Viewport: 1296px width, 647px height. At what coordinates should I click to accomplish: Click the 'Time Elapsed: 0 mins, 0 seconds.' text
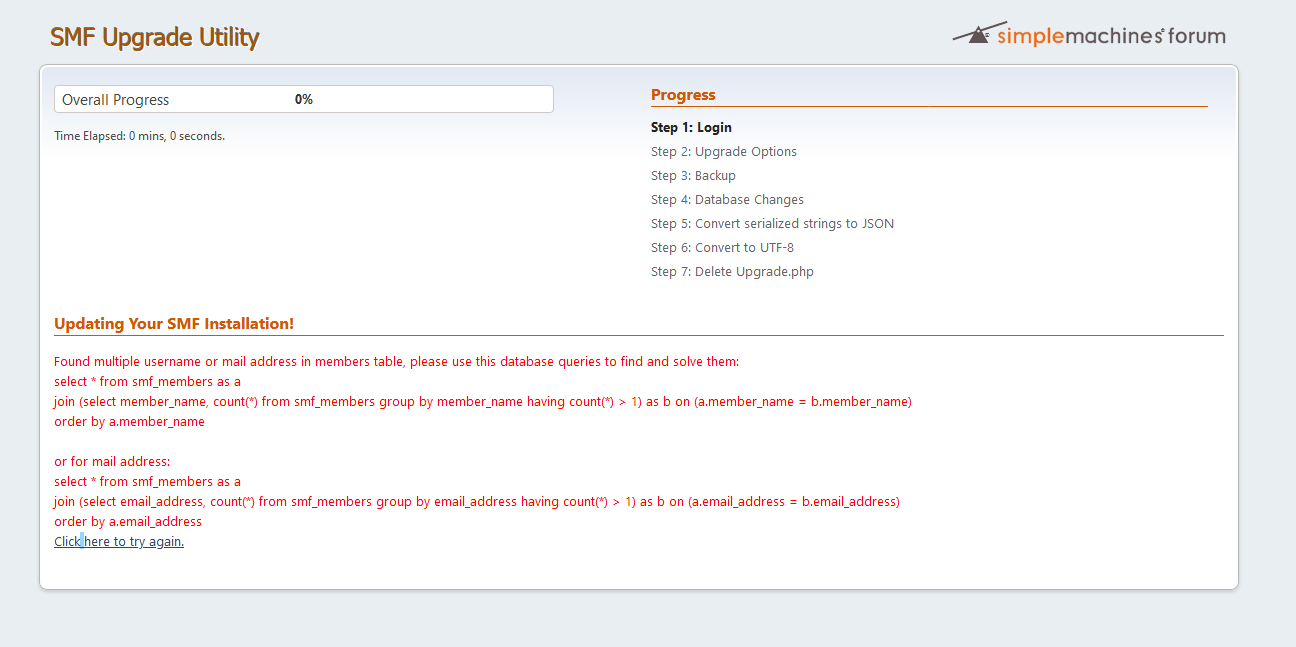(139, 136)
